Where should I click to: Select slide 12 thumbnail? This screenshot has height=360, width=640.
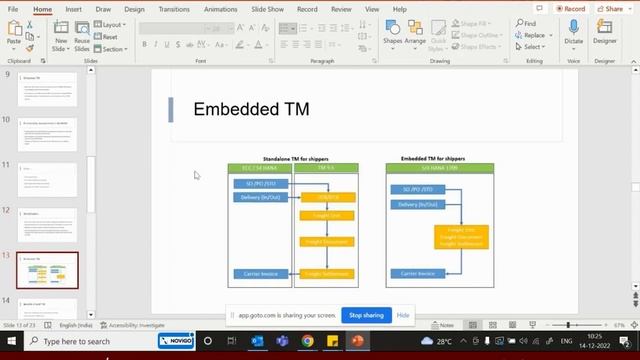pyautogui.click(x=47, y=225)
